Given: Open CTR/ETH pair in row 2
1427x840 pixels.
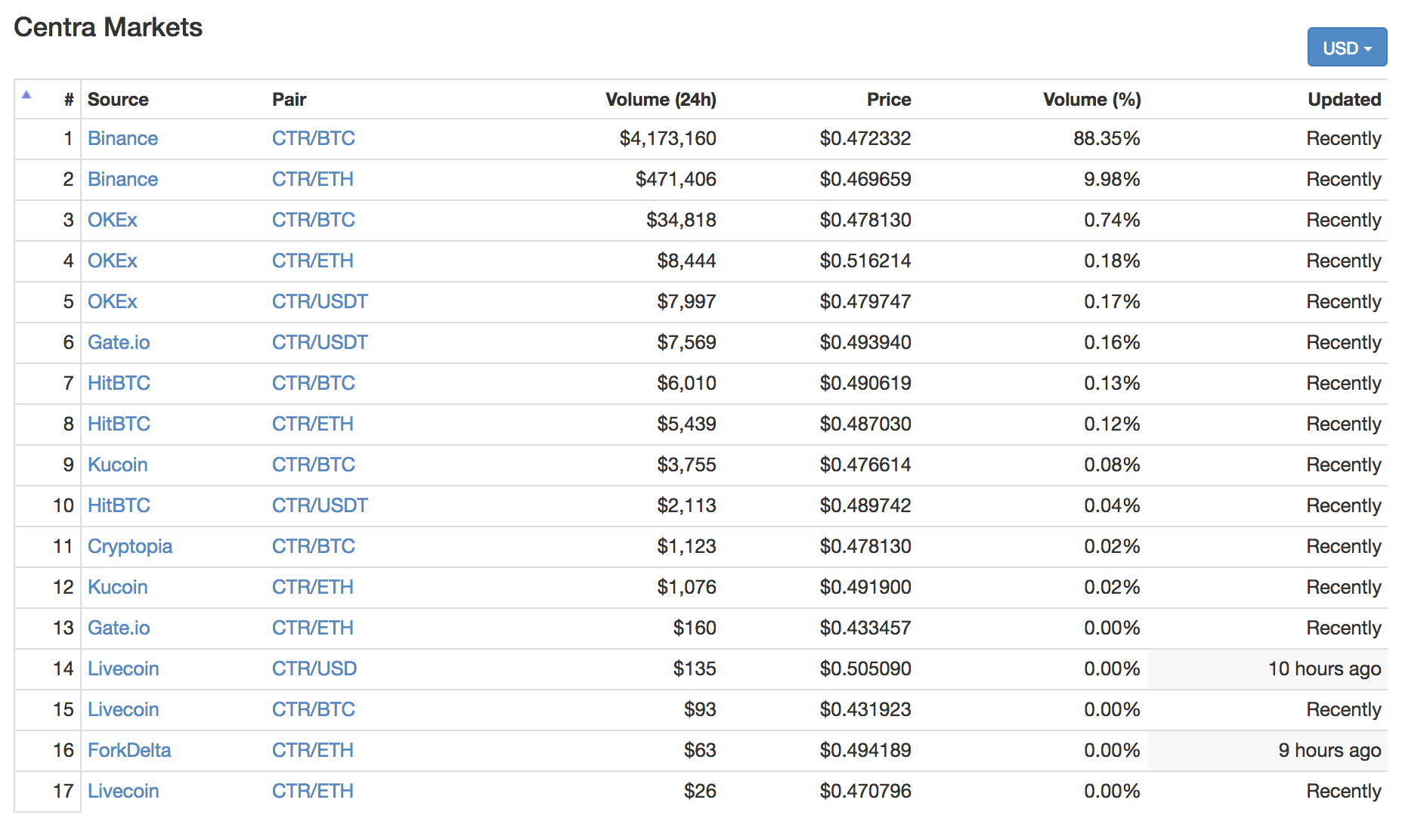Looking at the screenshot, I should click(312, 179).
